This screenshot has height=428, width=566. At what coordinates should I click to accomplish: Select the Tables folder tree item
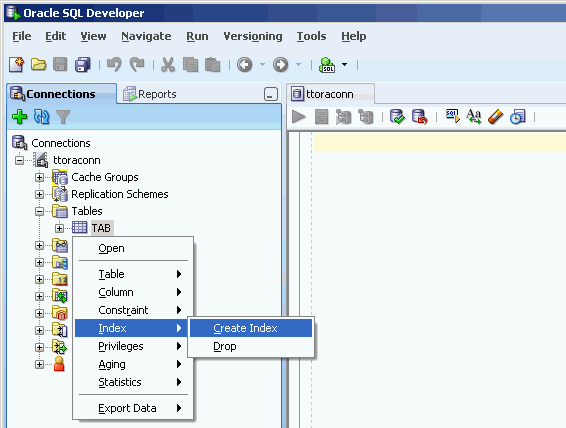click(87, 211)
